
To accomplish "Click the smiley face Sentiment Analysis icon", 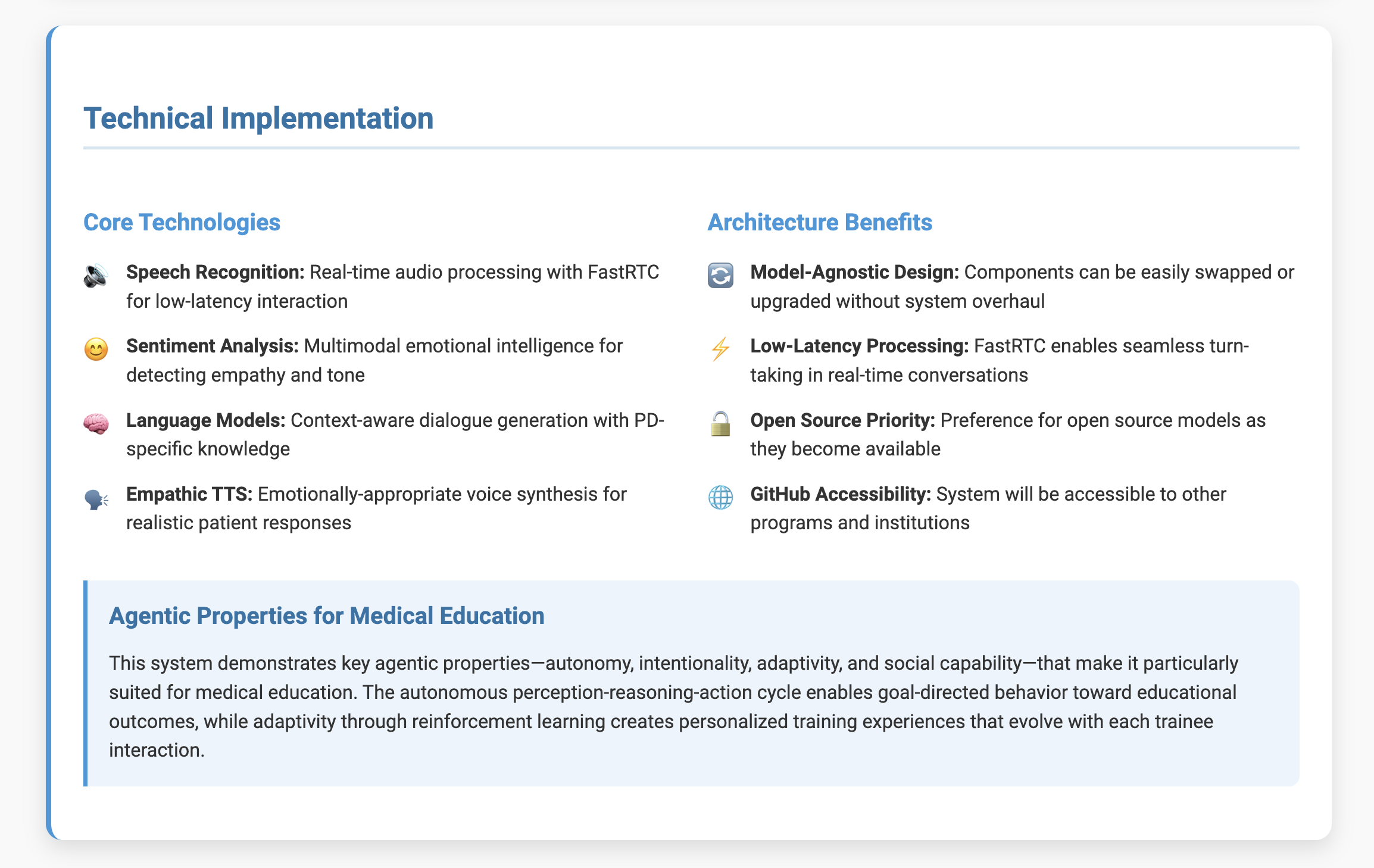I will [x=96, y=349].
